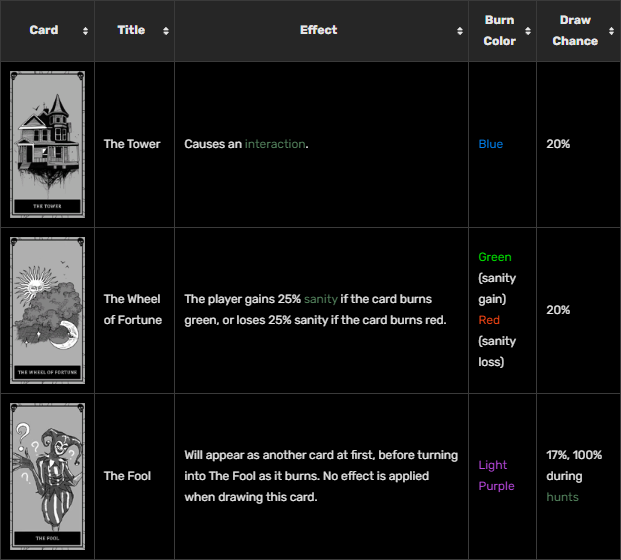Viewport: 621px width, 560px height.
Task: Open The Wheel of Fortune card image
Action: click(x=48, y=310)
